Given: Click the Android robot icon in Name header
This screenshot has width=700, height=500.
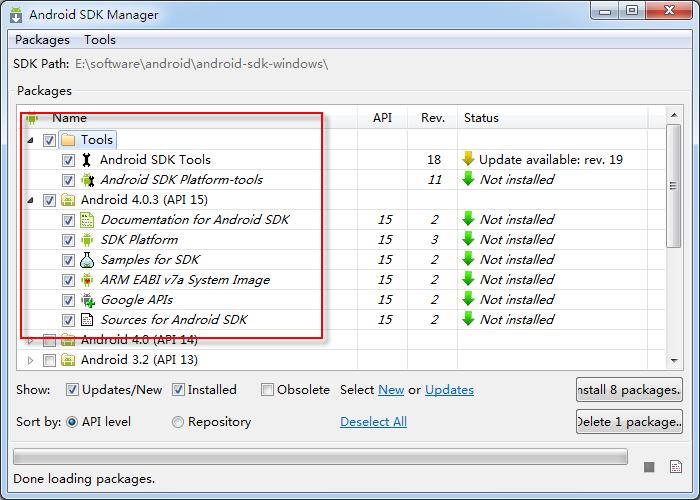Looking at the screenshot, I should (x=32, y=118).
